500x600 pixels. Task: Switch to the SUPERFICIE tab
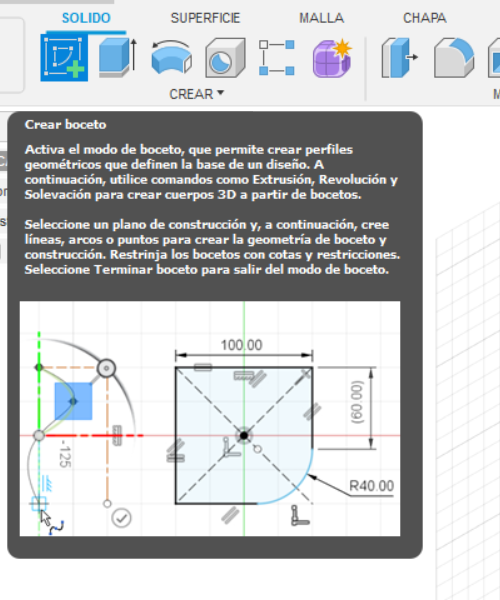(205, 18)
